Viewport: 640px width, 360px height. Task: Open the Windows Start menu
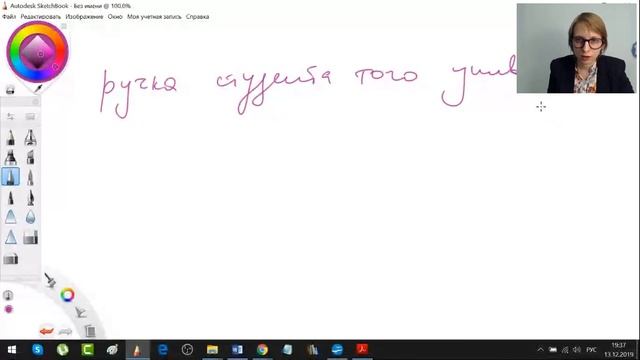(x=12, y=350)
